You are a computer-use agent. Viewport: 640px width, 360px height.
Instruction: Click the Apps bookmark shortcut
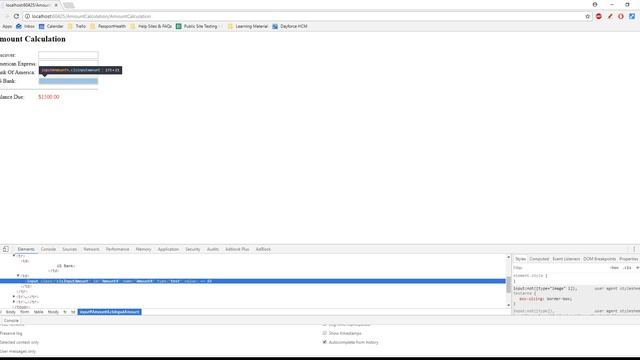[x=6, y=26]
